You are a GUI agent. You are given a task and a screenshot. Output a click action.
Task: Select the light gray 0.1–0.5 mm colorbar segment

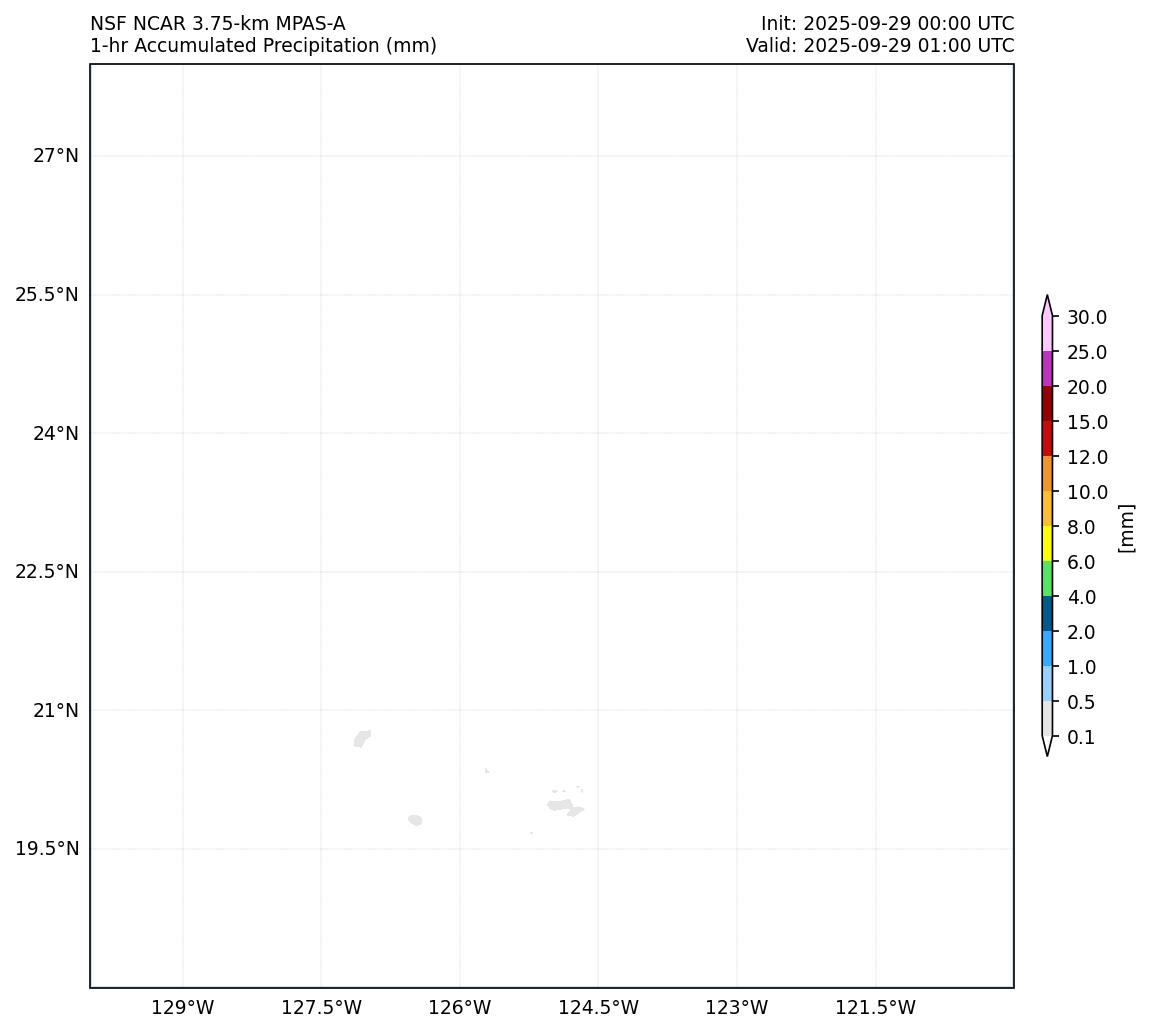(1047, 719)
